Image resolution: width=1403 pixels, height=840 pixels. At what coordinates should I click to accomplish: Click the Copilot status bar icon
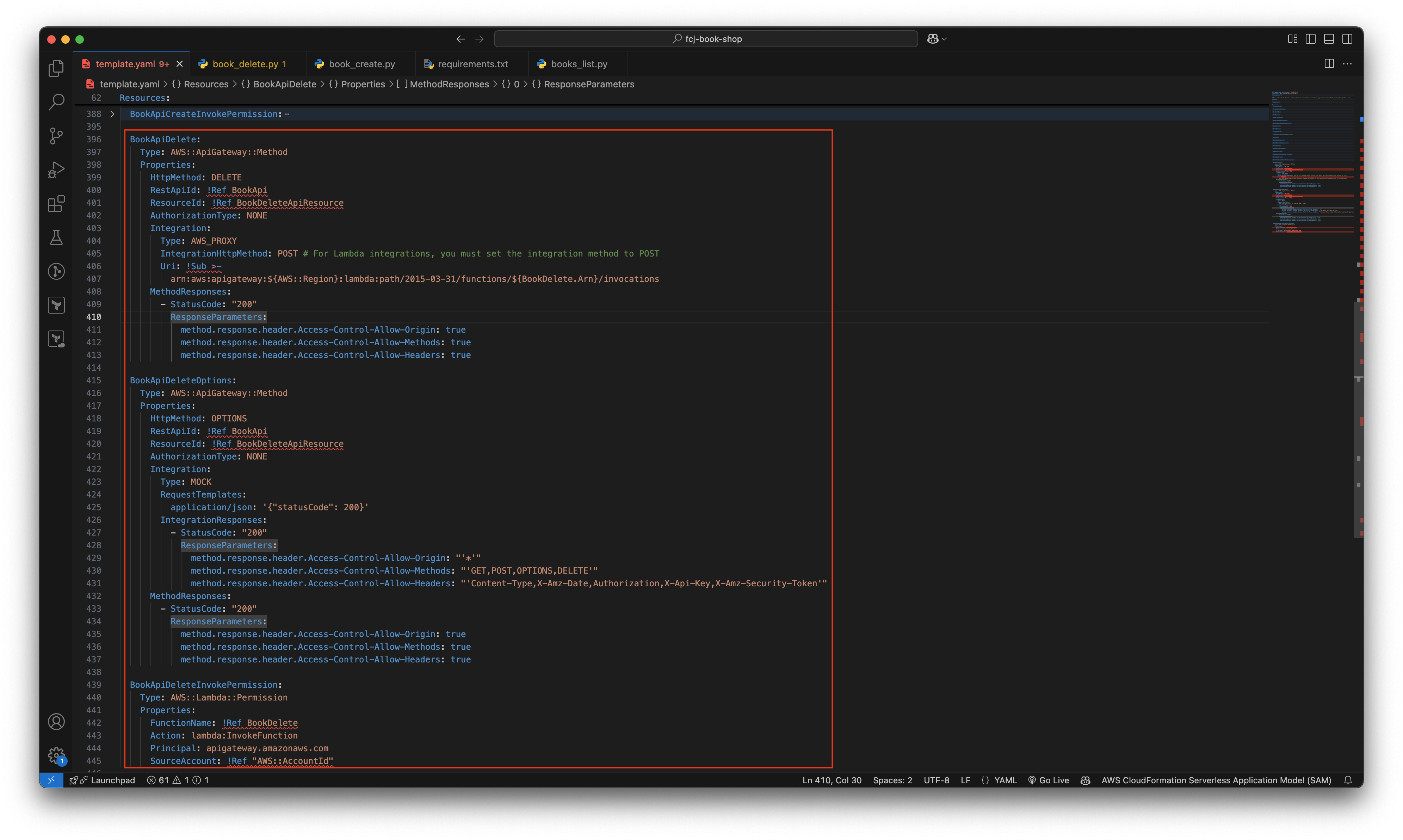click(1085, 780)
